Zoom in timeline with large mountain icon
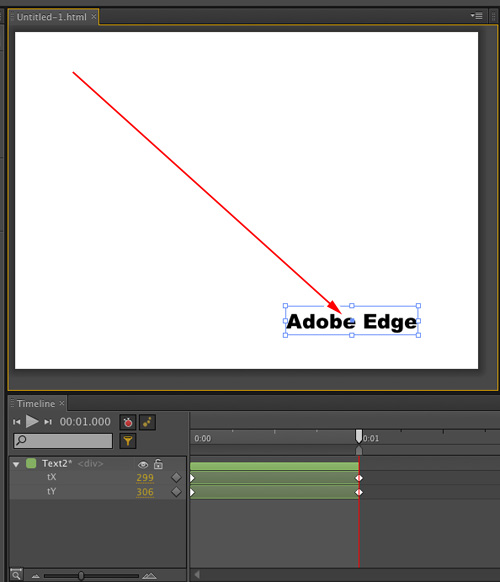The width and height of the screenshot is (500, 582). click(149, 576)
